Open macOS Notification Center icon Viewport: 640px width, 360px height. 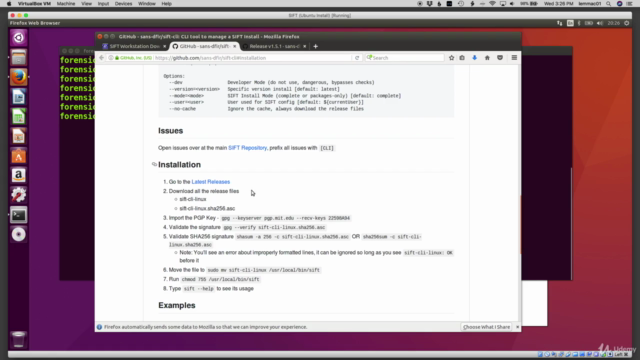click(x=630, y=4)
